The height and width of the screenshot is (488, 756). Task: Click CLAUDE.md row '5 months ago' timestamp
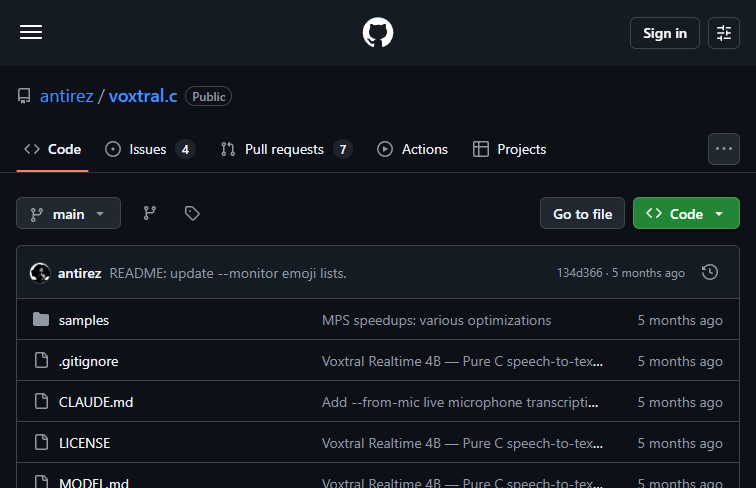(680, 402)
